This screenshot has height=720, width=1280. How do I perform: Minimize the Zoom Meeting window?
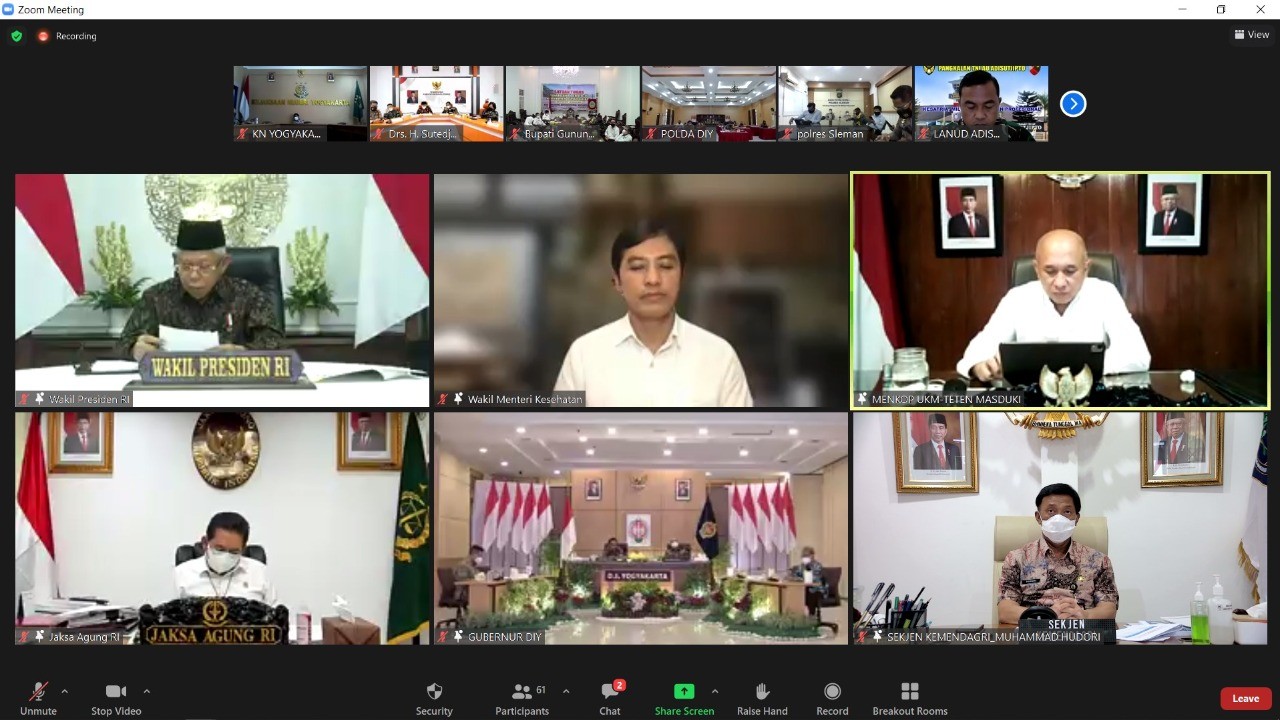(1181, 9)
